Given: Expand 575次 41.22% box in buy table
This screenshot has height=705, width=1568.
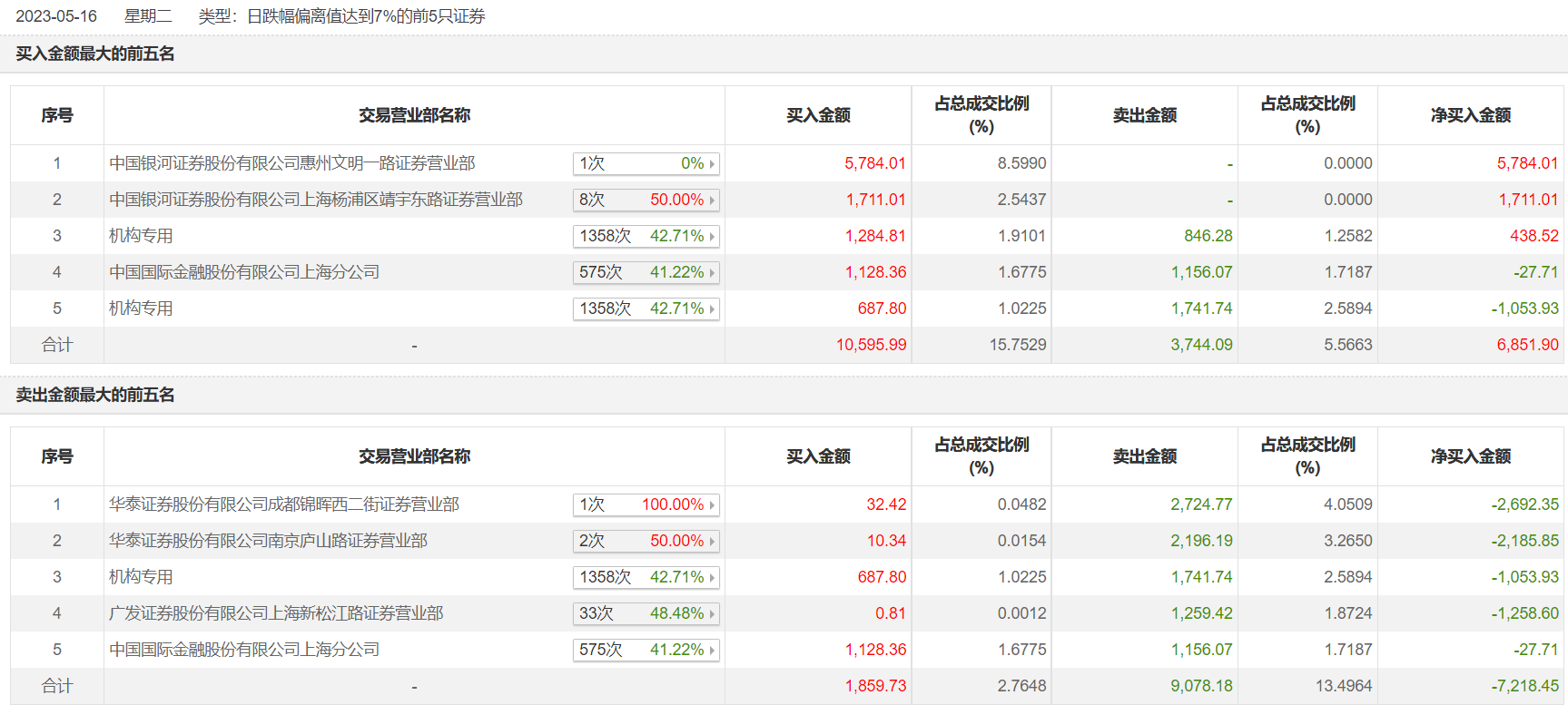Looking at the screenshot, I should tap(646, 272).
